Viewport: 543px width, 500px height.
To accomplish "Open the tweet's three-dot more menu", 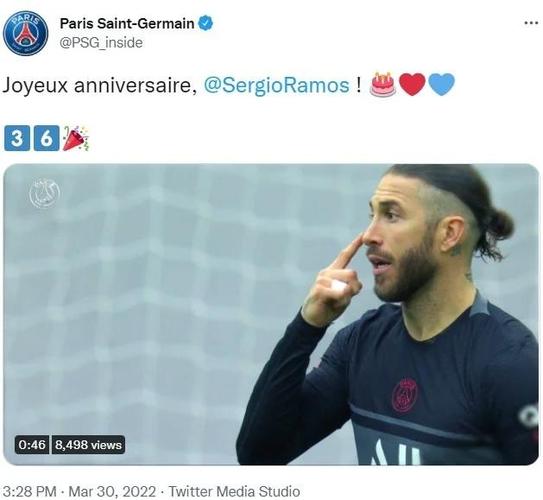I will (531, 23).
